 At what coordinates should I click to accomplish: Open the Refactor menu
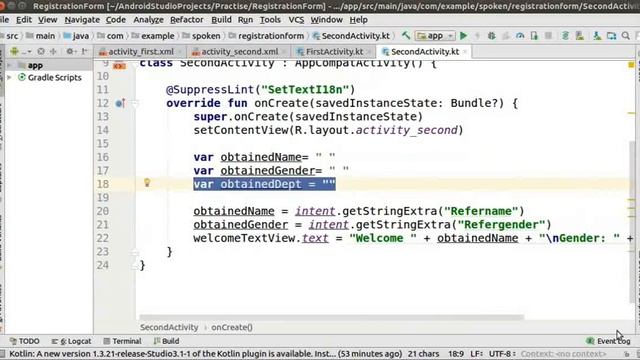click(x=187, y=20)
